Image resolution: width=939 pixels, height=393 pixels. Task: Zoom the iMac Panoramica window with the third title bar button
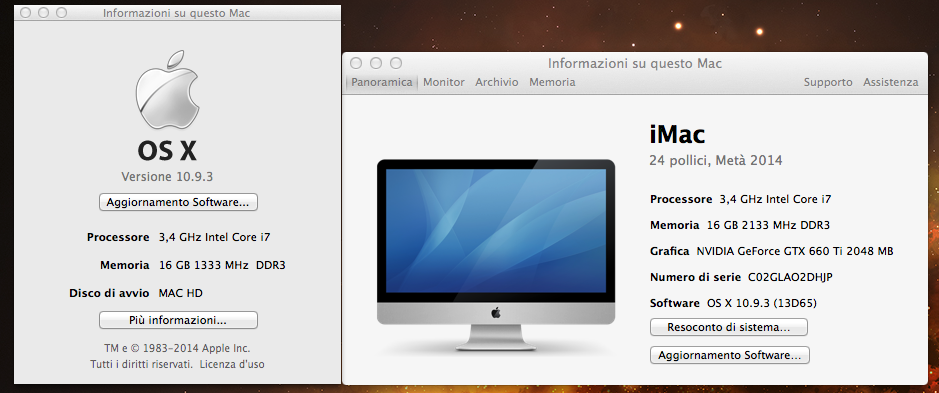[396, 63]
